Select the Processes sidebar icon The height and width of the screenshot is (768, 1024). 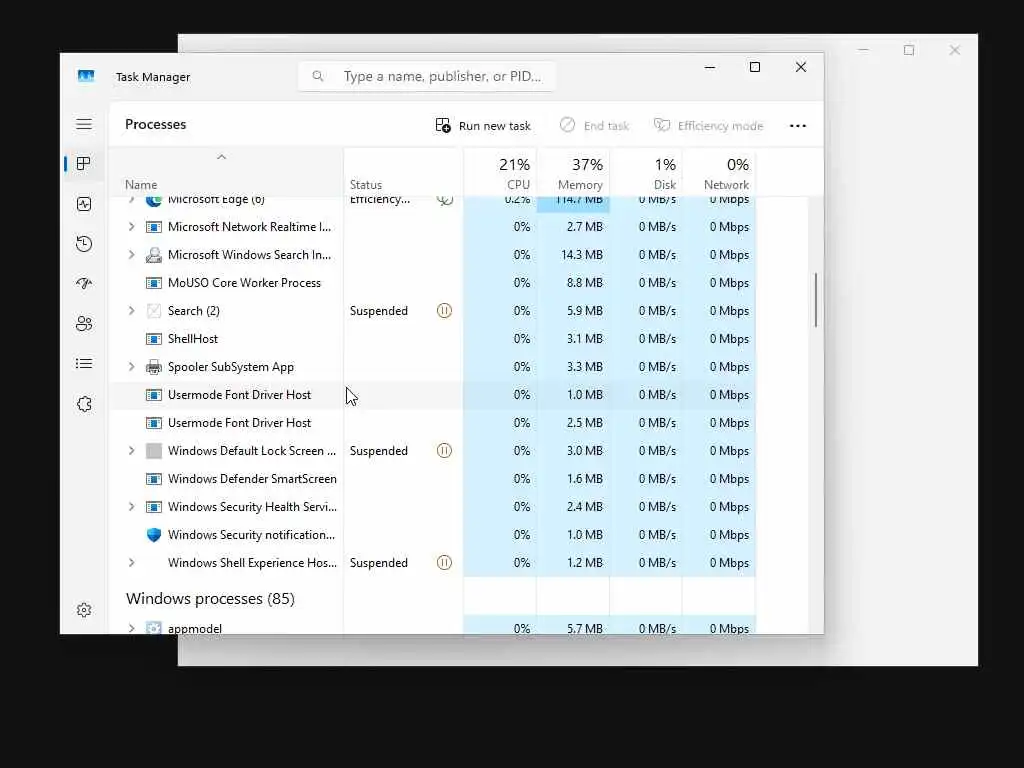pos(84,163)
